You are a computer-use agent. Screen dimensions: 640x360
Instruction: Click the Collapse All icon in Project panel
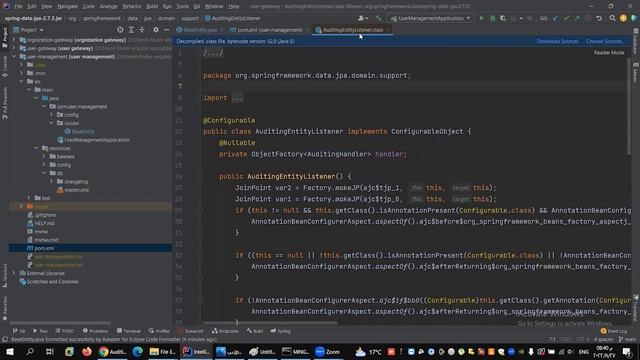142,30
